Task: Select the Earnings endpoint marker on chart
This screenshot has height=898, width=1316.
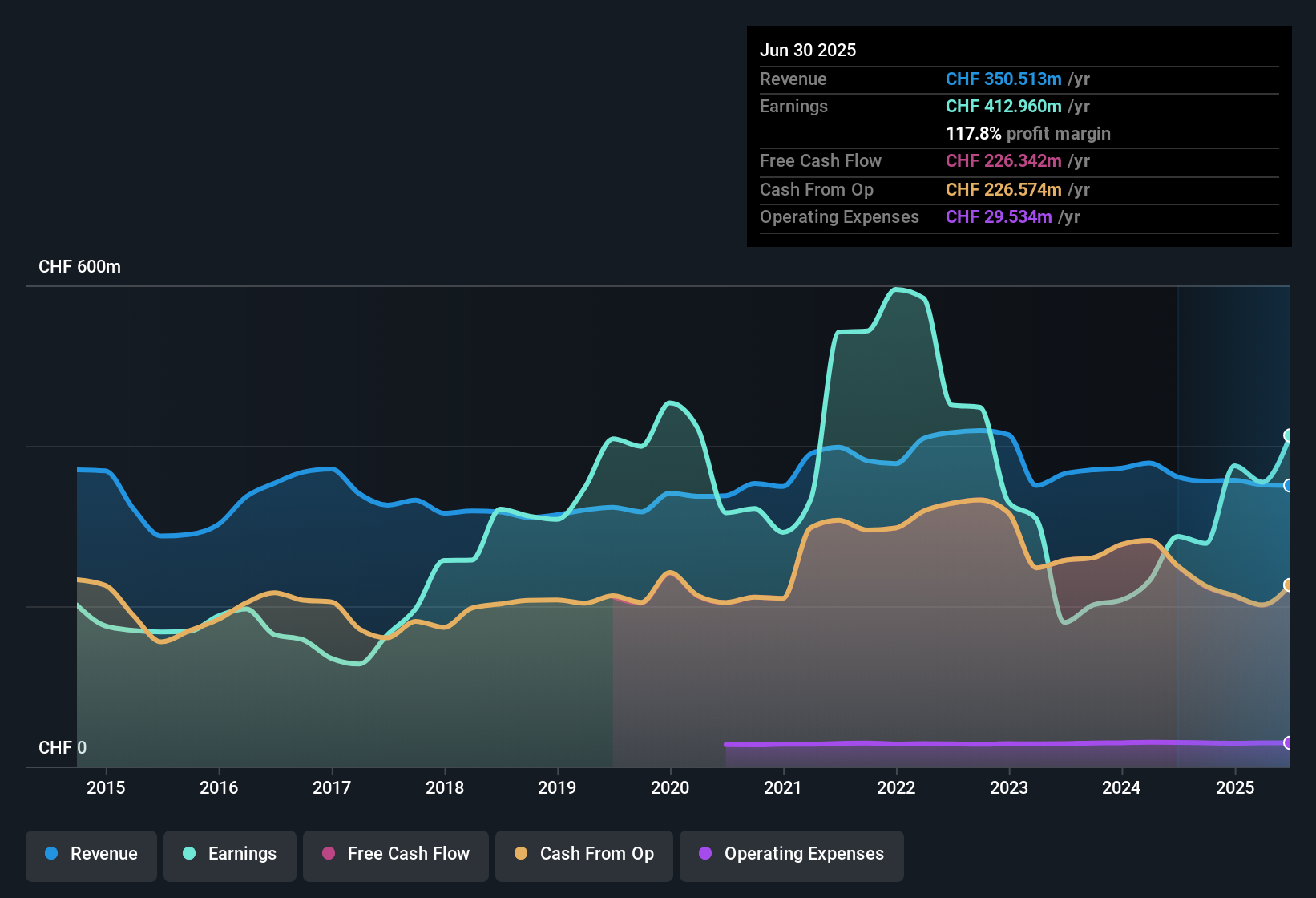Action: coord(1289,435)
